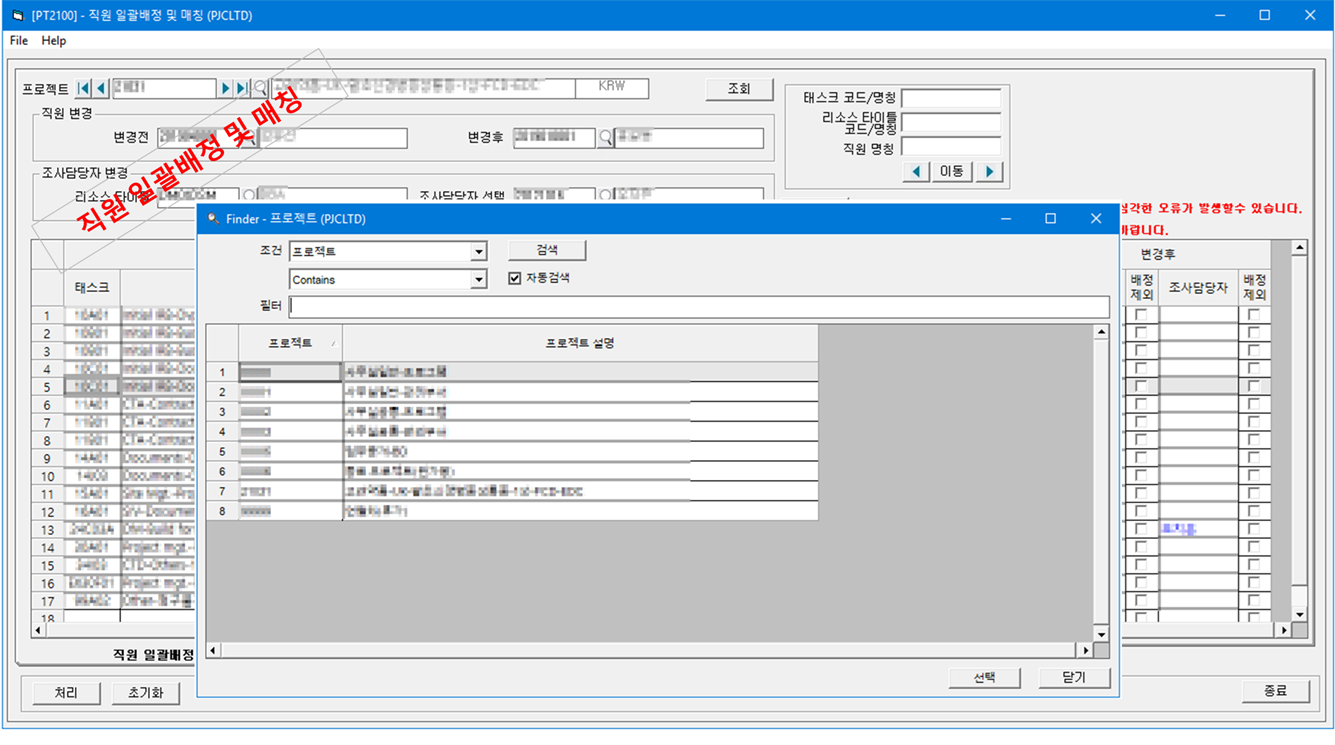Click the 초기화 button
The width and height of the screenshot is (1335, 745).
click(x=146, y=692)
